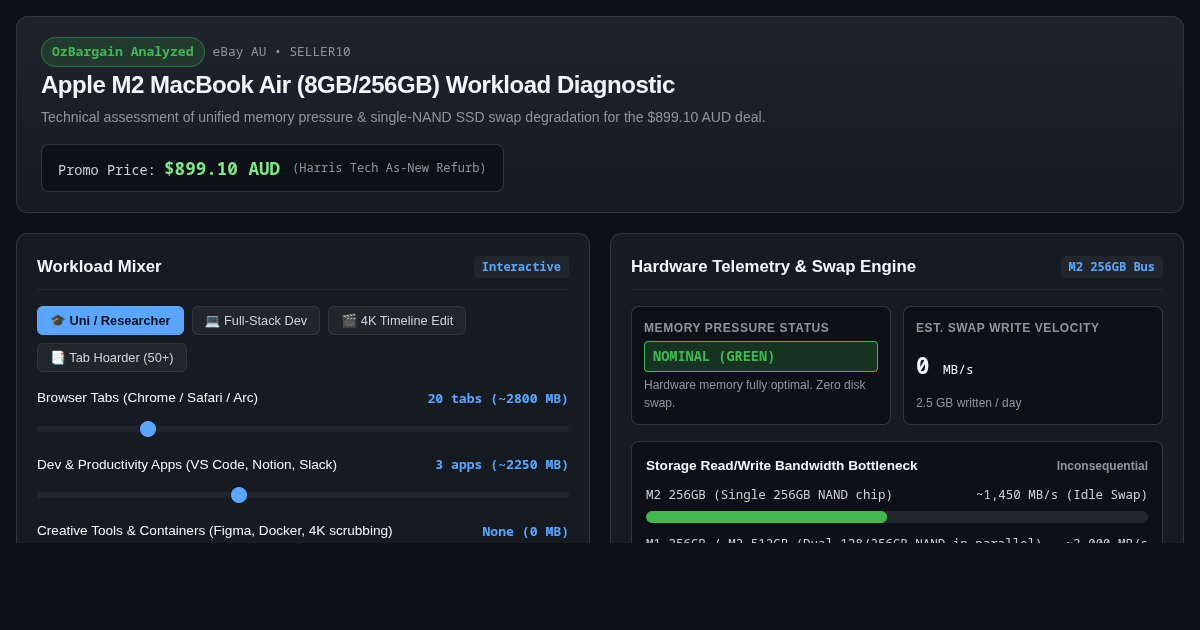
Task: Click the Browser Tabs slider handle
Action: 148,429
